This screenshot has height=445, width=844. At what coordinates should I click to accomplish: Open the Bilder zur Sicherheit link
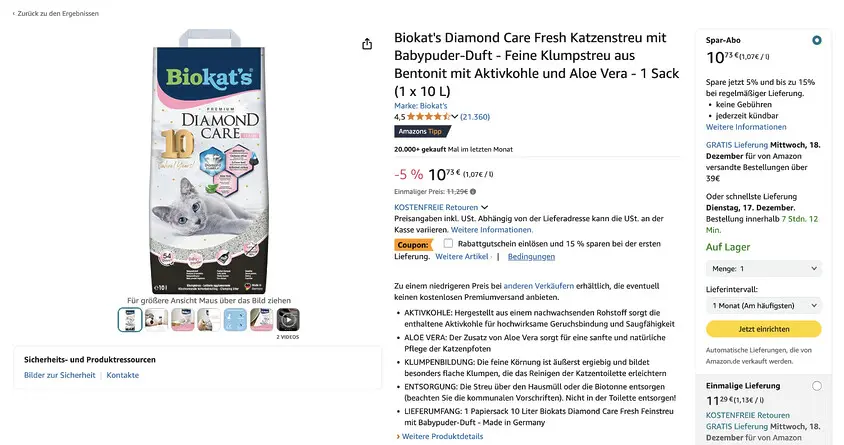tap(59, 375)
